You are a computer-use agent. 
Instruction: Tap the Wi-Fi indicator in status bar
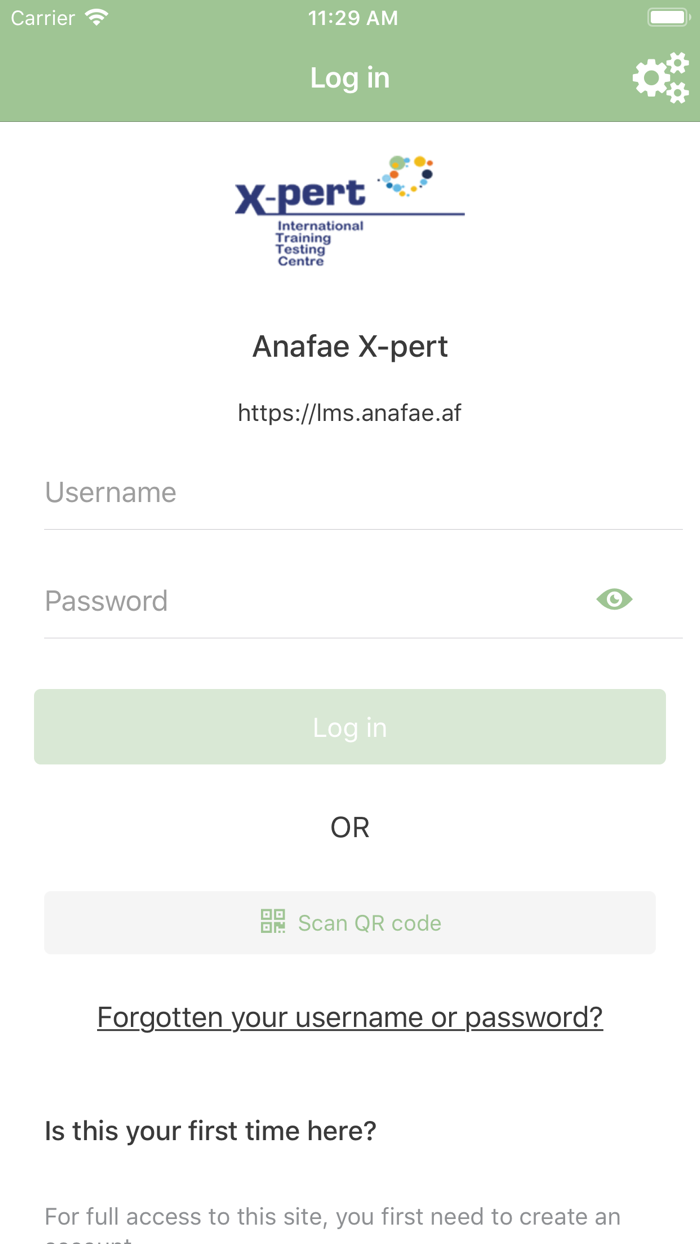(x=95, y=16)
